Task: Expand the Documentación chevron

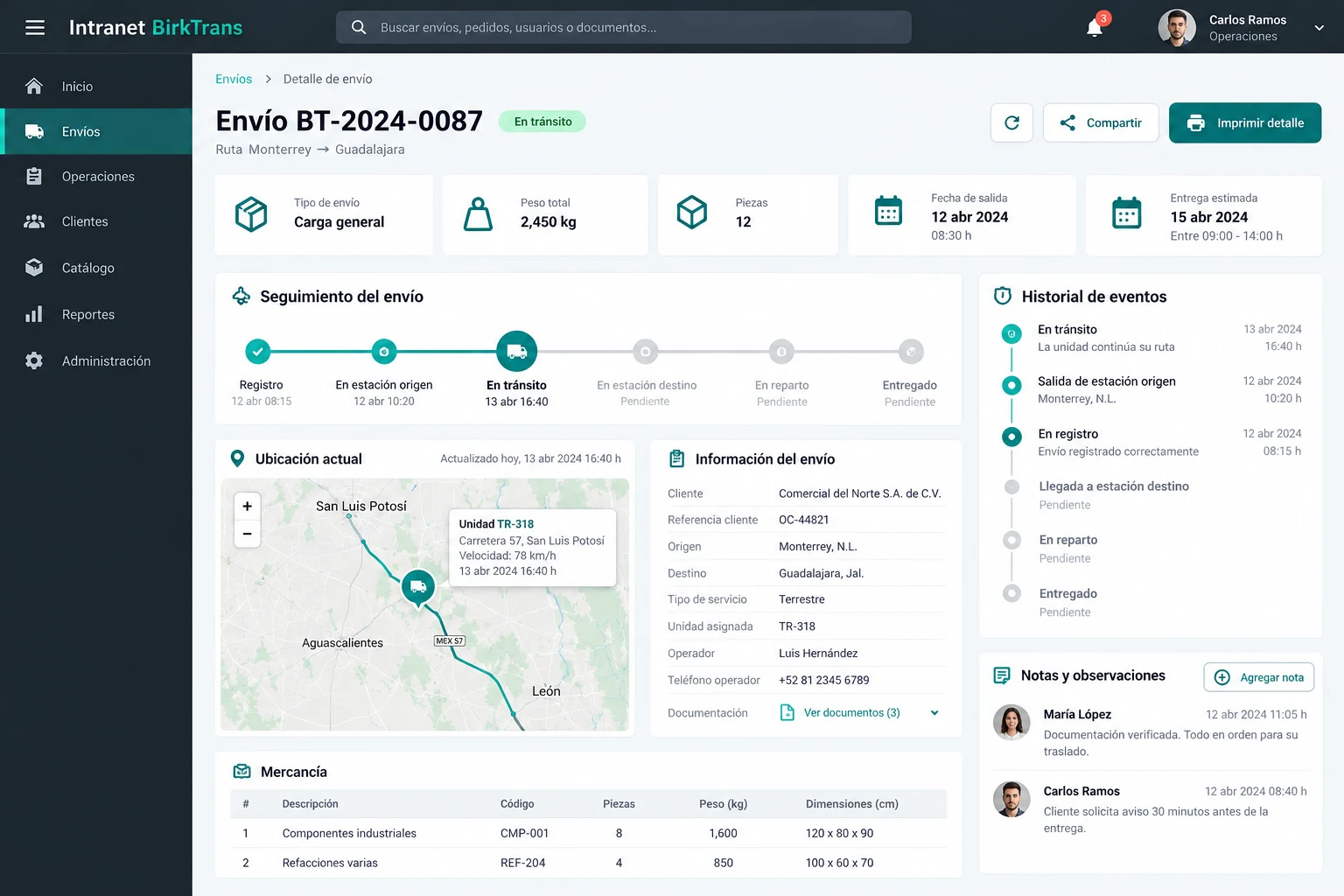Action: click(x=934, y=713)
